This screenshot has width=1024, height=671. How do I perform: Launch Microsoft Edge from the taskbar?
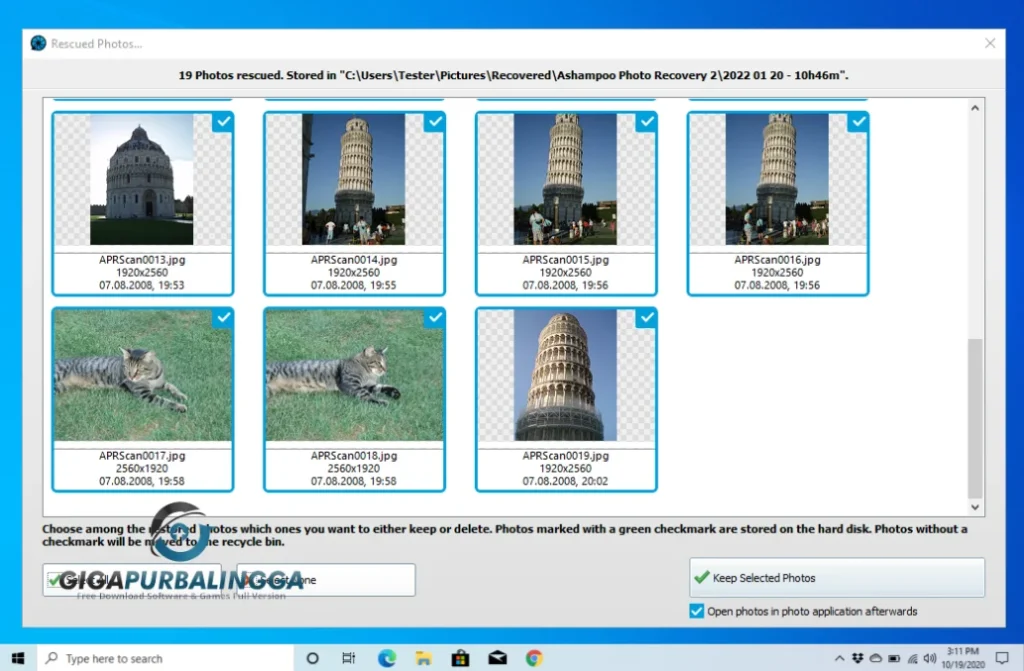click(x=386, y=658)
